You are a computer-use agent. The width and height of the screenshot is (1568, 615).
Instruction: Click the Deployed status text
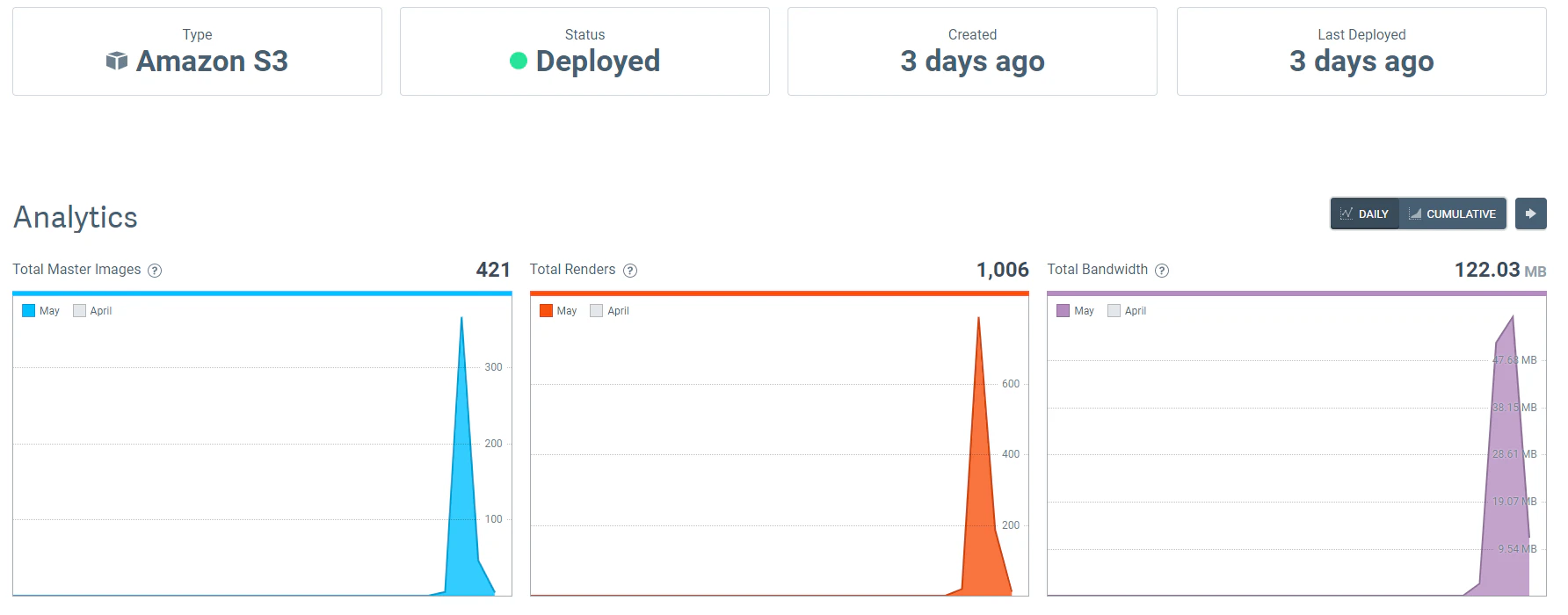click(598, 61)
